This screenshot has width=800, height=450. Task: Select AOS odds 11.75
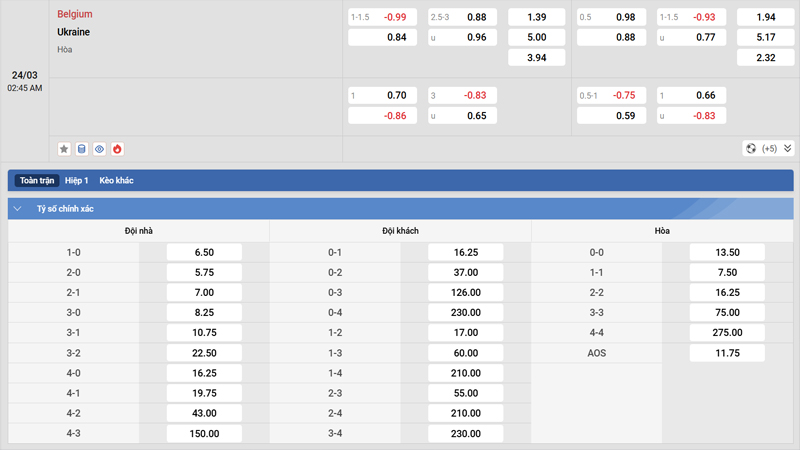tap(727, 353)
